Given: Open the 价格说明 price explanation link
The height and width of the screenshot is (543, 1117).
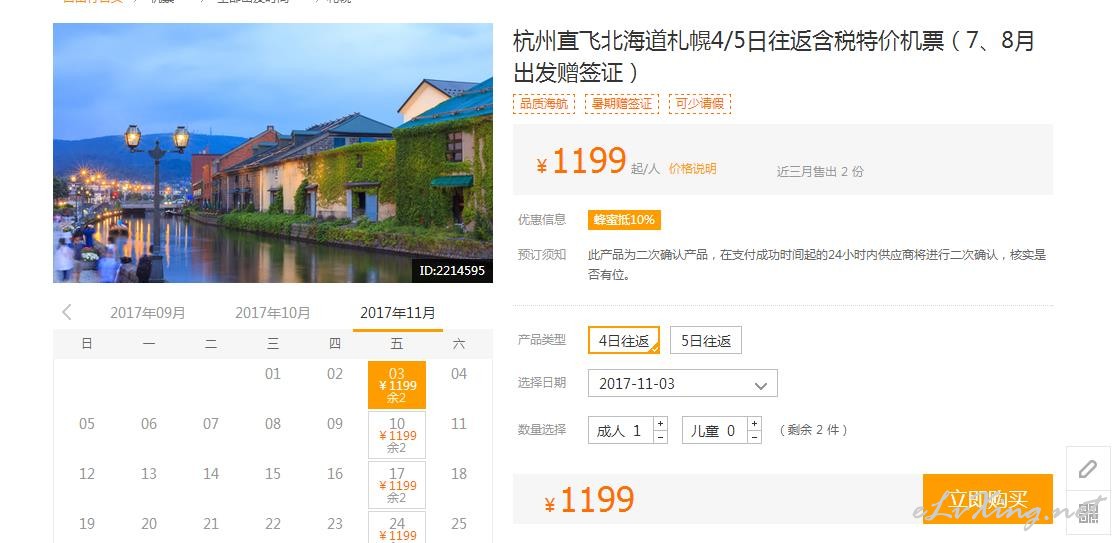Looking at the screenshot, I should tap(692, 169).
